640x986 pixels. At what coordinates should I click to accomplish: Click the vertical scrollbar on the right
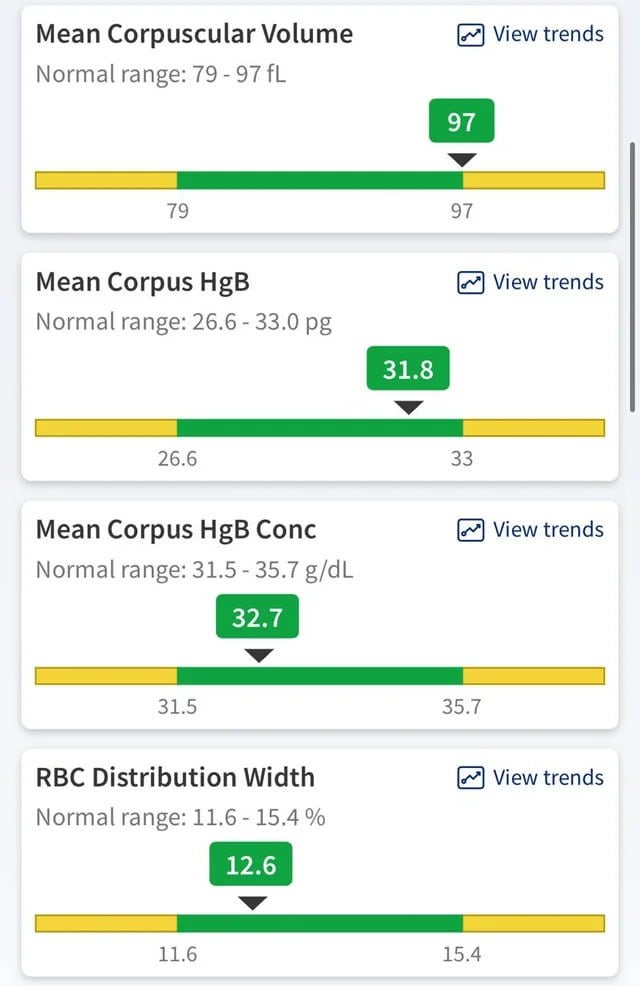point(631,275)
